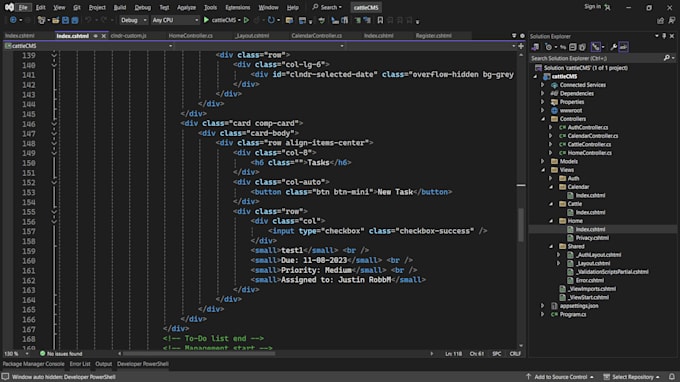Click the Hot Reload restart icon
The image size is (680, 382).
point(271,20)
